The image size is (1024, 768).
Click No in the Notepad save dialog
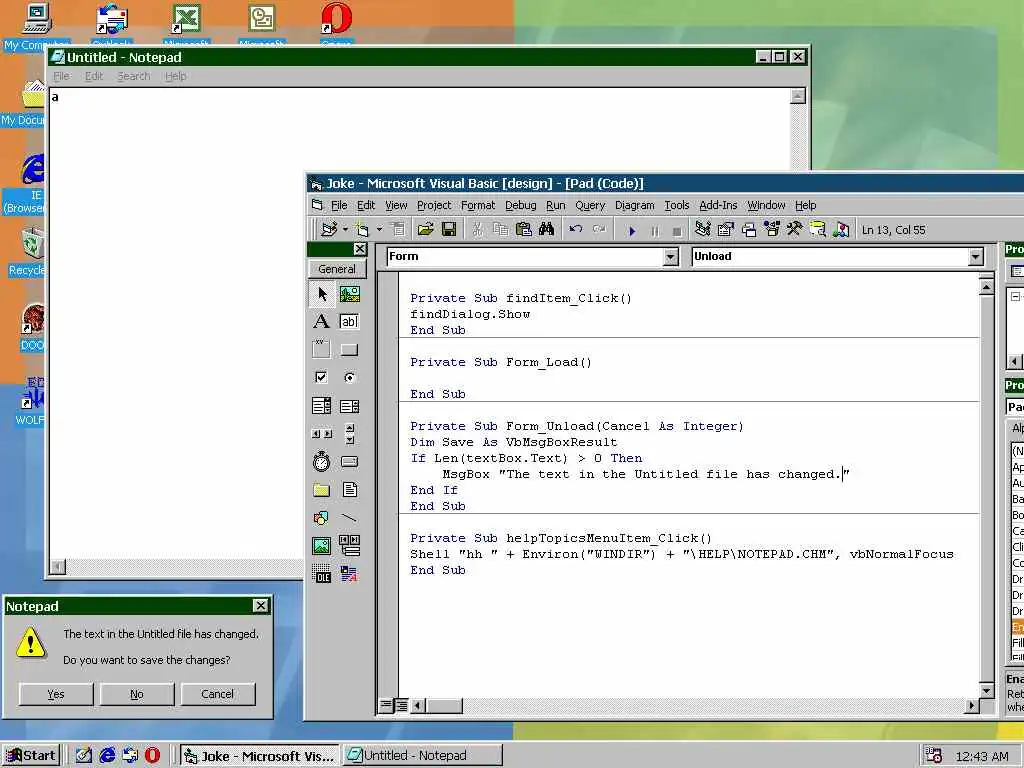pos(137,694)
